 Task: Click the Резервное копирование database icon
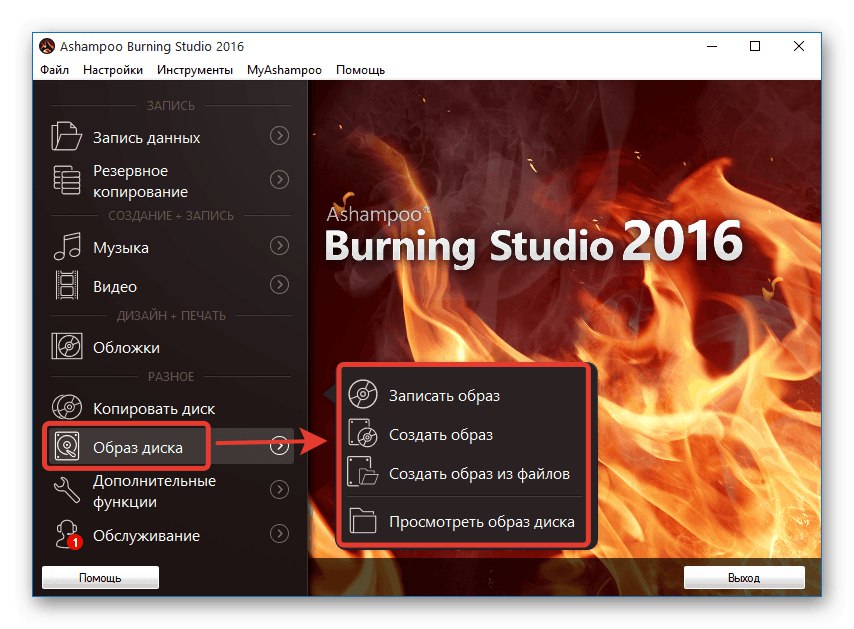pyautogui.click(x=66, y=180)
